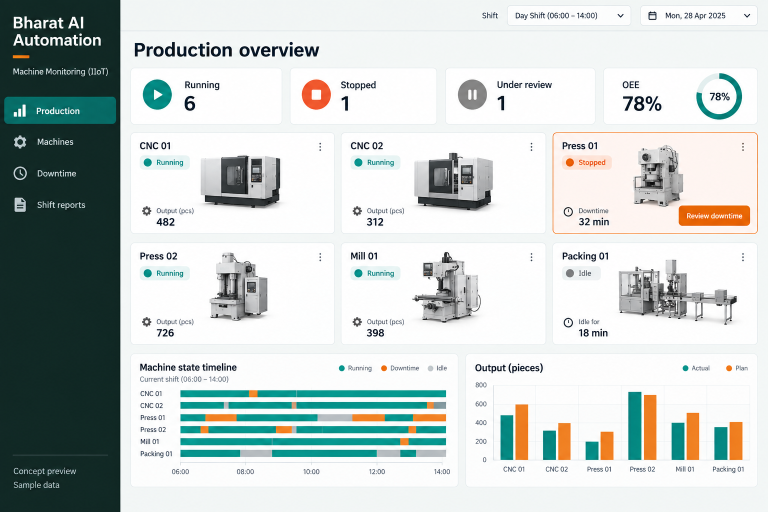
Task: Click the Production bar-chart icon
Action: (x=20, y=111)
